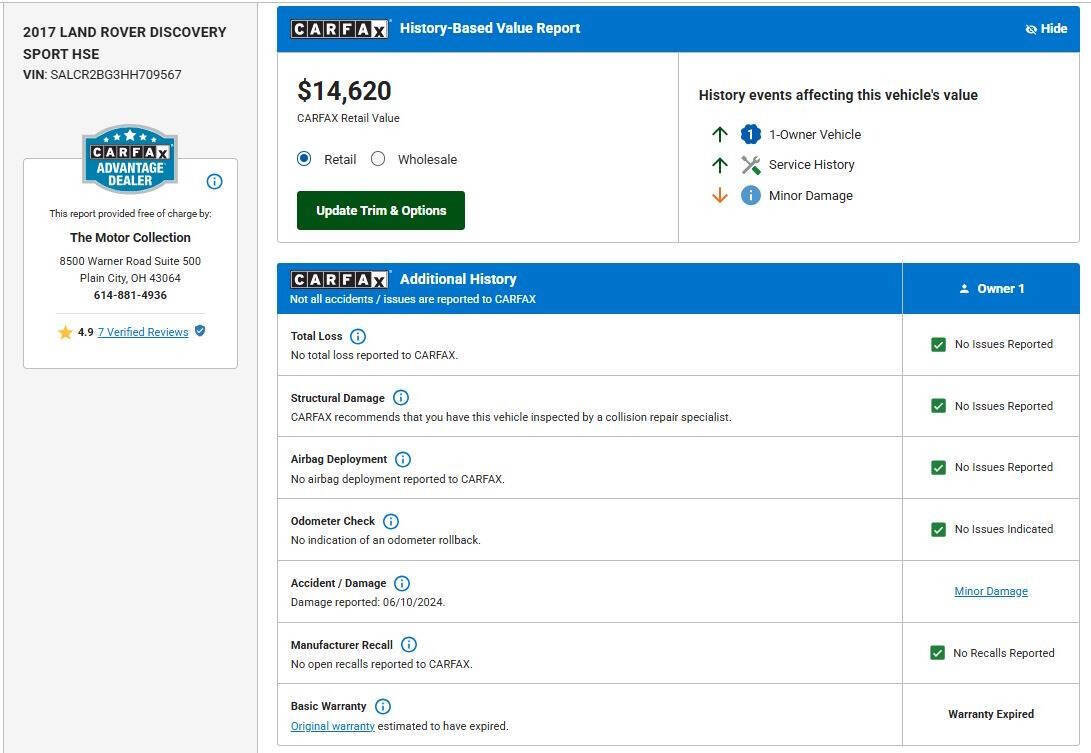Click the Airbag Deployment info icon
Screen dimensions: 1091x753
tap(403, 459)
